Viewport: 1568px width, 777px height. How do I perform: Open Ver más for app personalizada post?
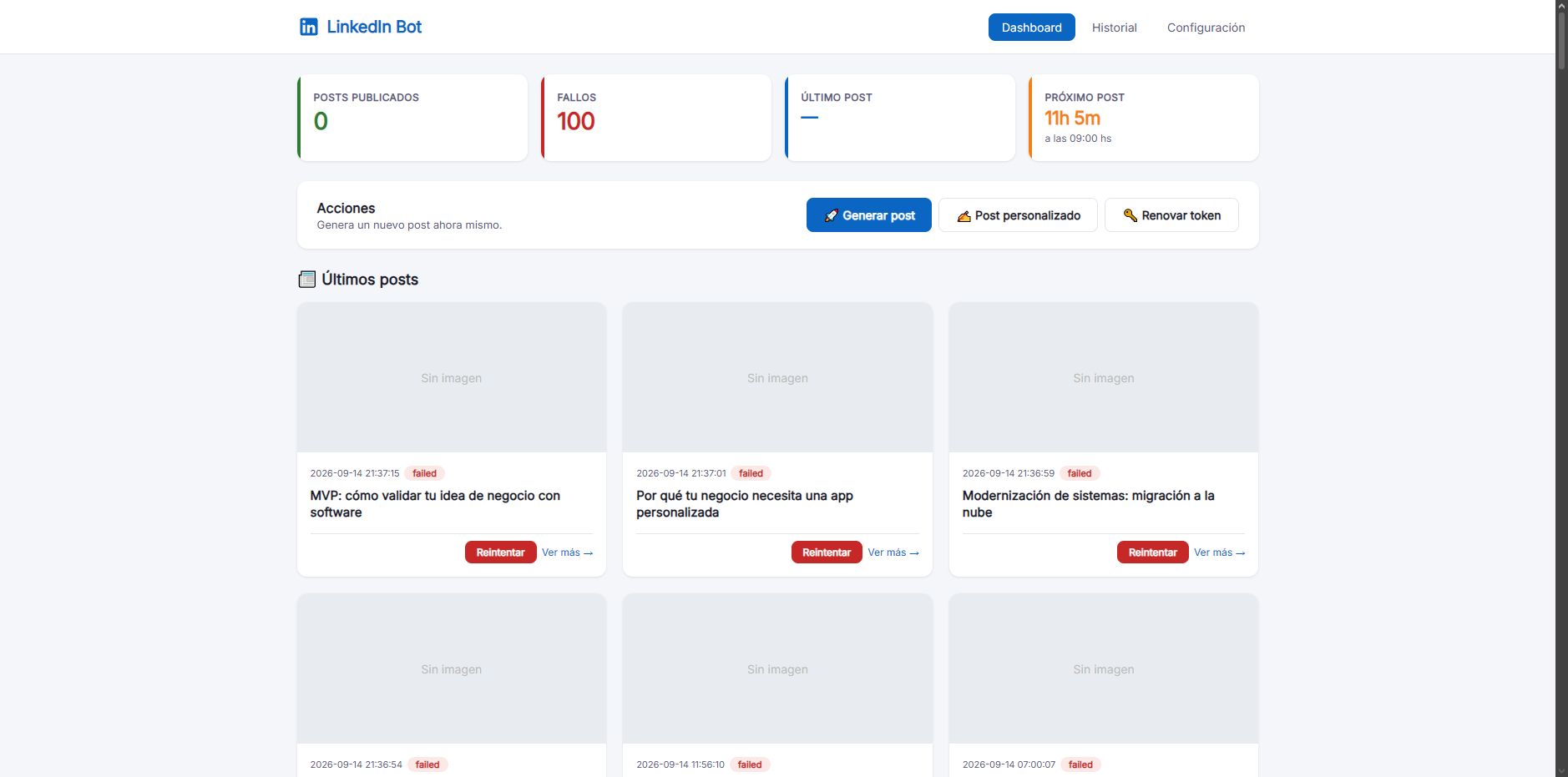tap(893, 552)
